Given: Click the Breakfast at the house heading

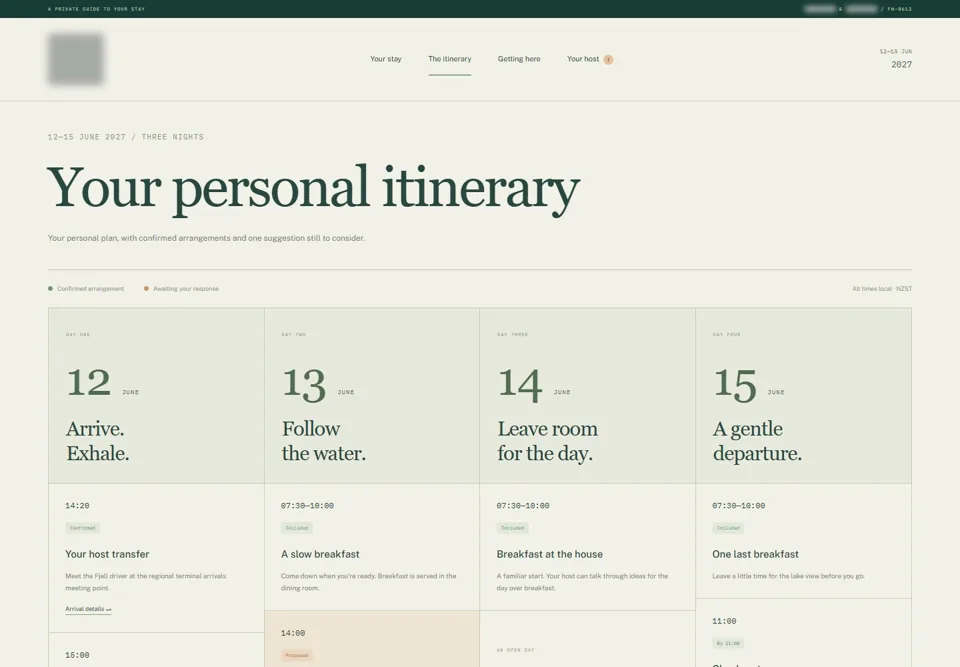Looking at the screenshot, I should (x=550, y=554).
